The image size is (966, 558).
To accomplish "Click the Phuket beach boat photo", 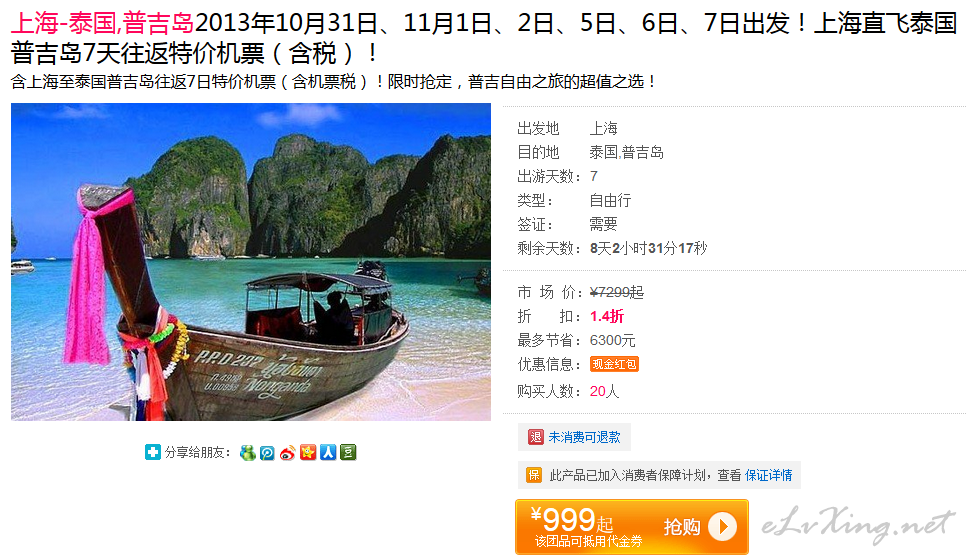I will [x=251, y=262].
